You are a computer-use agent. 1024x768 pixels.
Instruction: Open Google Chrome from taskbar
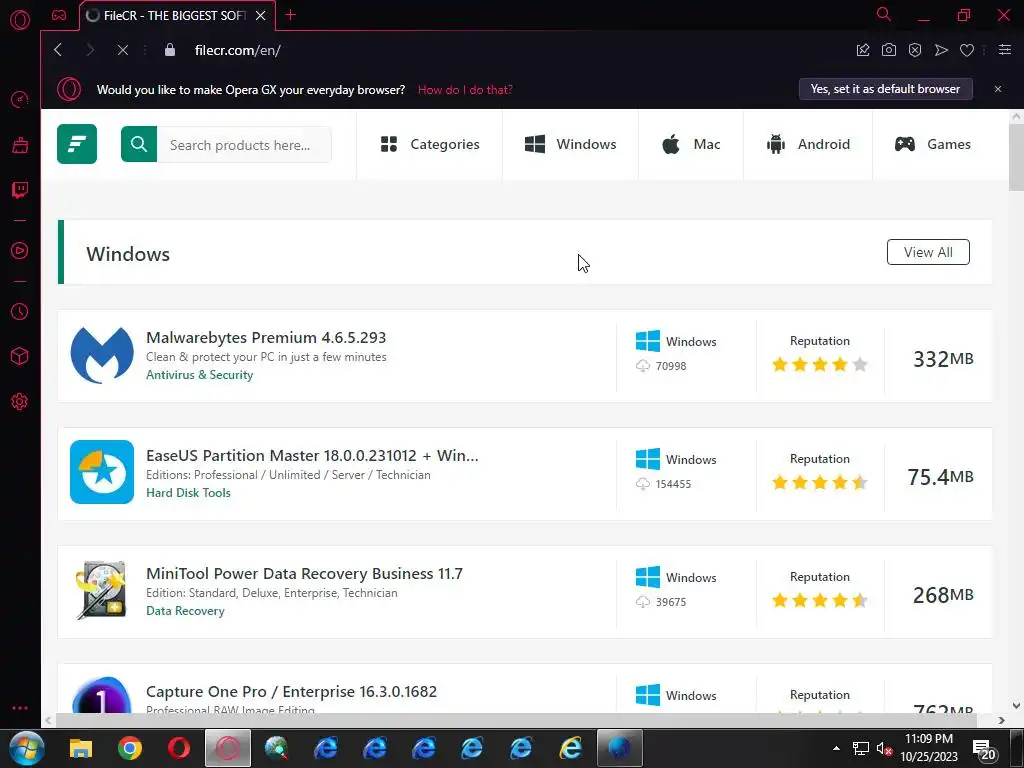point(130,748)
